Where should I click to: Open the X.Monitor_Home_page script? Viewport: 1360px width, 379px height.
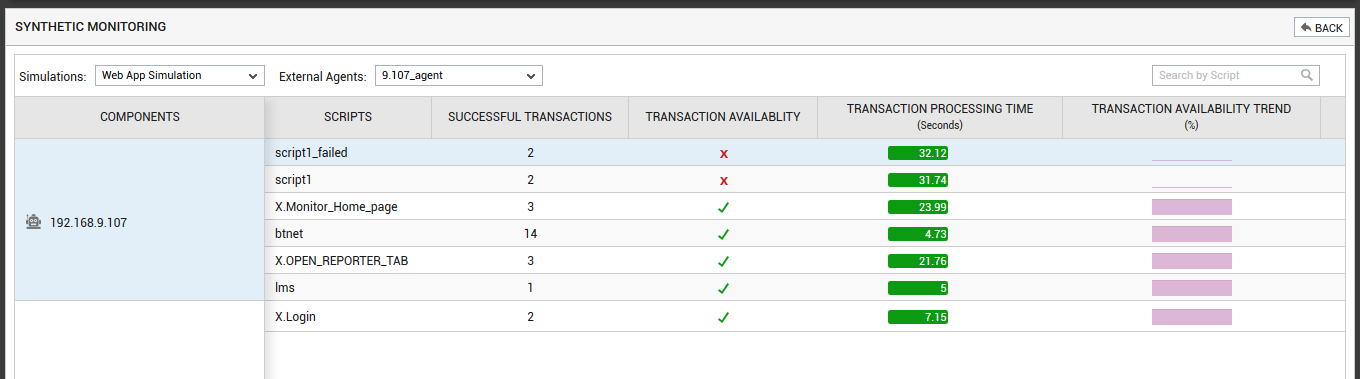pyautogui.click(x=336, y=207)
